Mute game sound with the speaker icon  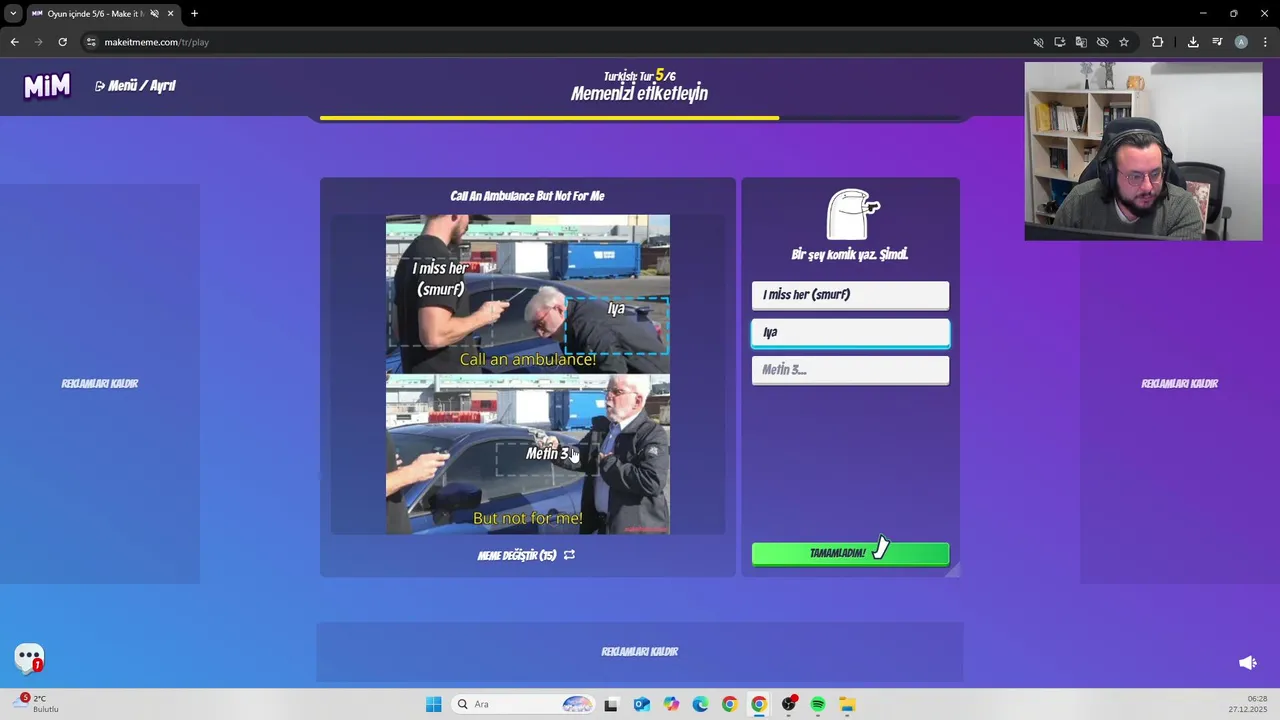[x=1247, y=662]
